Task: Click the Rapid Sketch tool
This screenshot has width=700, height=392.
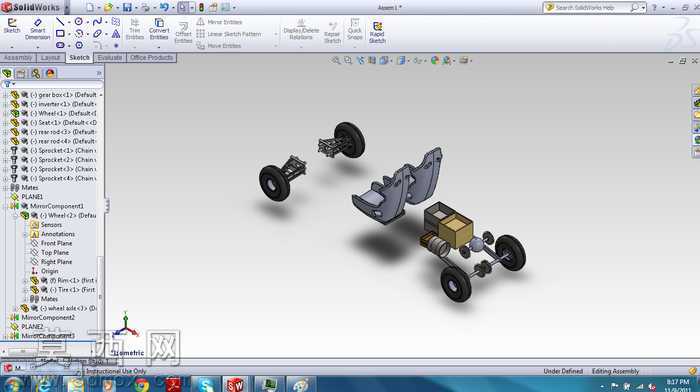Action: (377, 33)
